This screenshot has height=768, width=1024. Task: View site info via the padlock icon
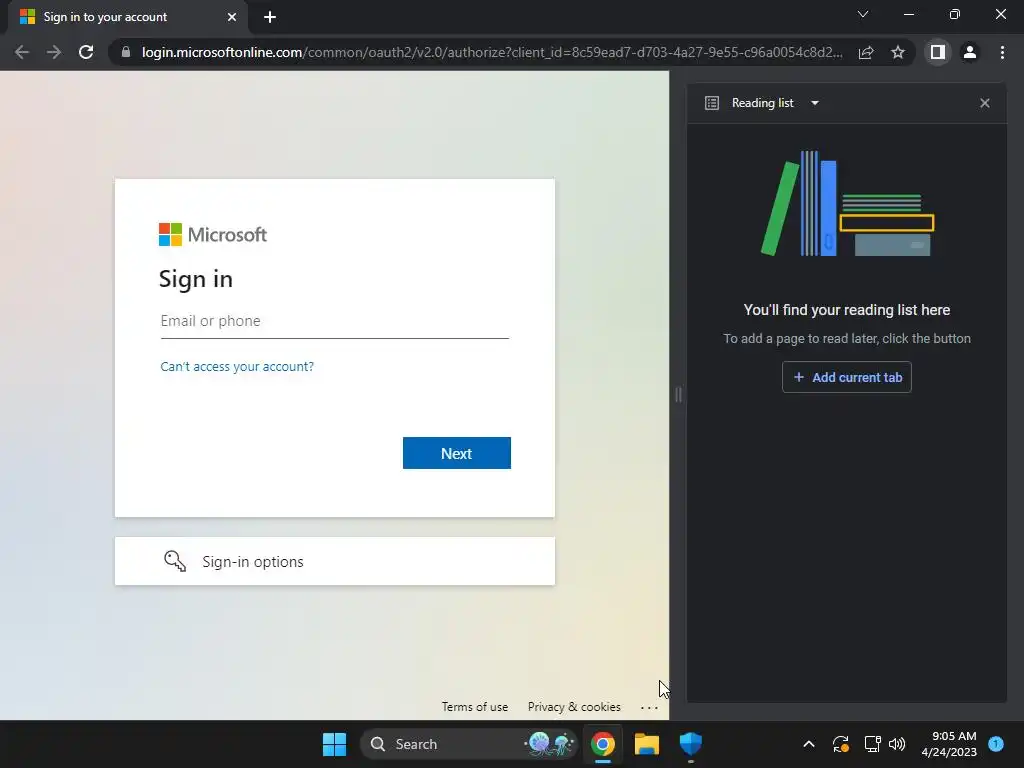[126, 52]
